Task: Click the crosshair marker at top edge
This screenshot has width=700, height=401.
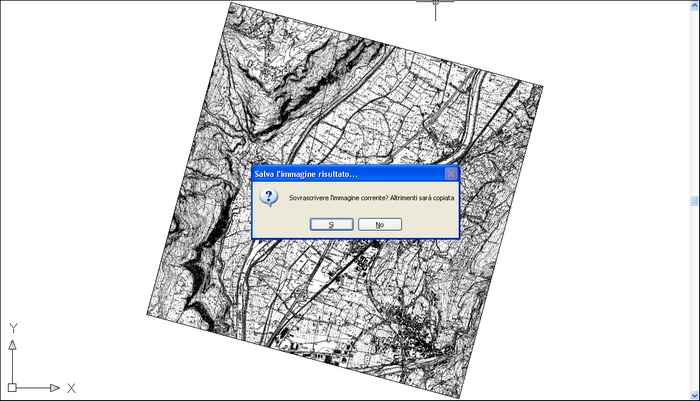Action: pyautogui.click(x=436, y=4)
